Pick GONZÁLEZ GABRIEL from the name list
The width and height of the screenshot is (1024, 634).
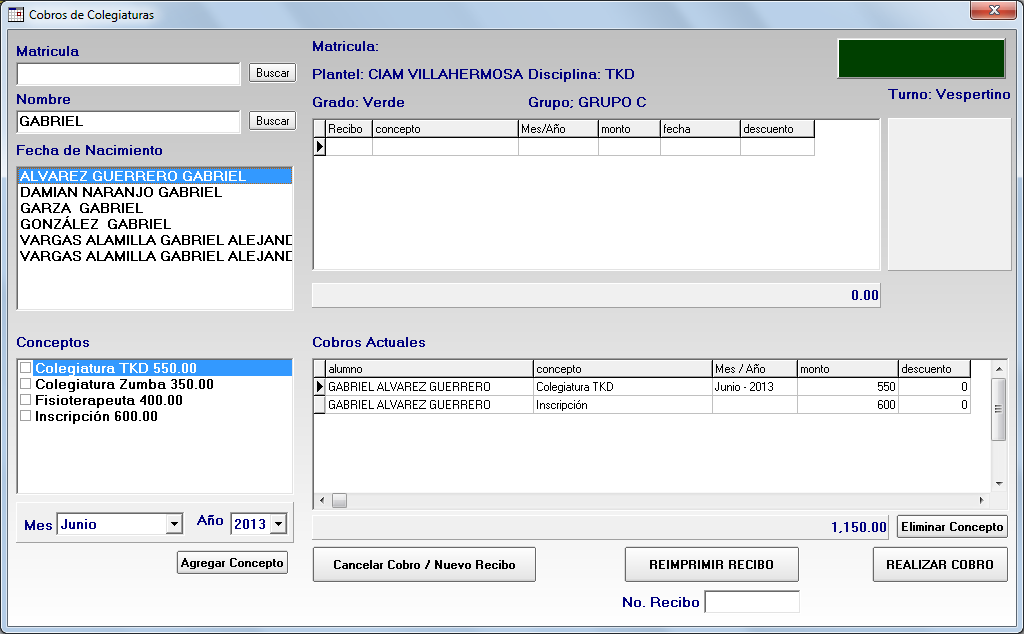[155, 224]
